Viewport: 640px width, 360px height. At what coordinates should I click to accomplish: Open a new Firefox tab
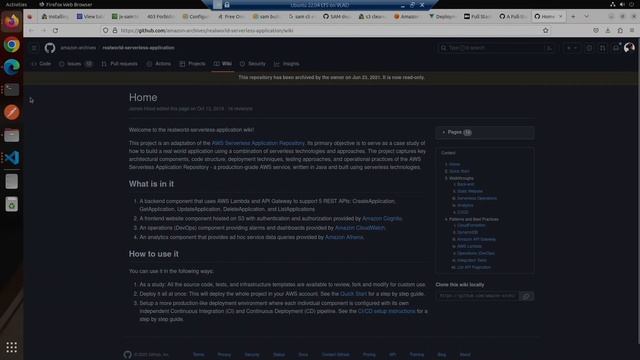573,16
